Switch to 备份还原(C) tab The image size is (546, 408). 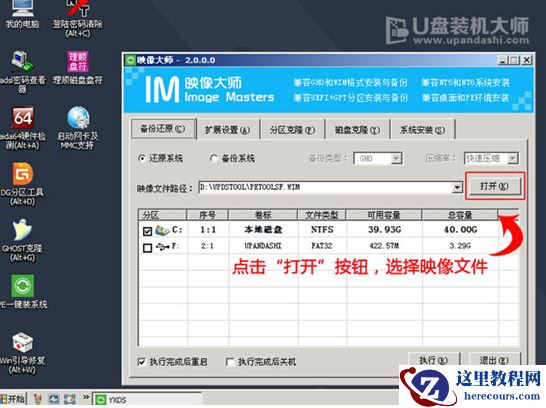163,129
